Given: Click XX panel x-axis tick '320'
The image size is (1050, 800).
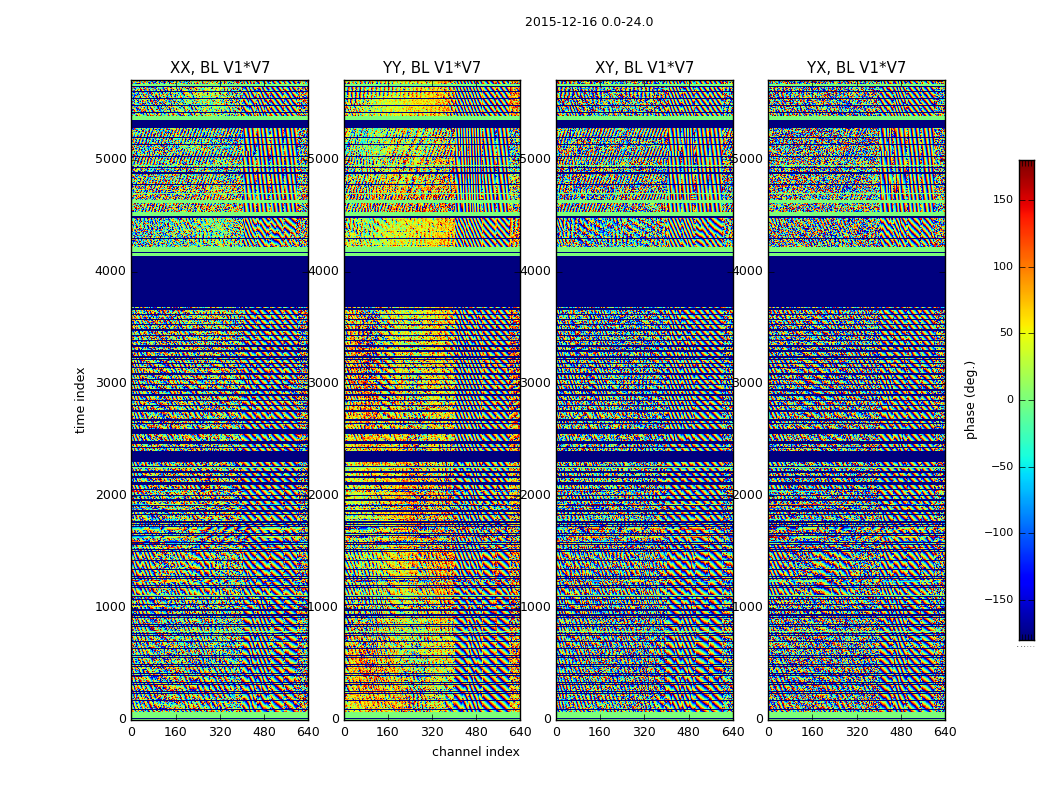Looking at the screenshot, I should (x=220, y=732).
